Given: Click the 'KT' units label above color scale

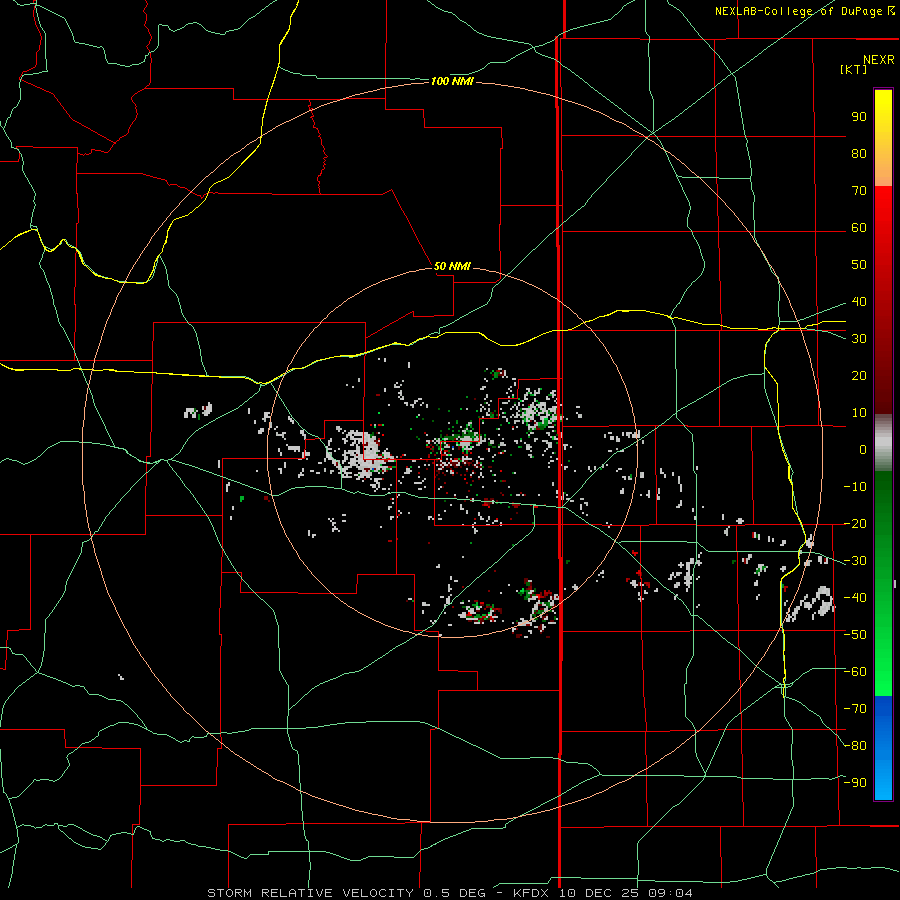Looking at the screenshot, I should click(x=854, y=69).
